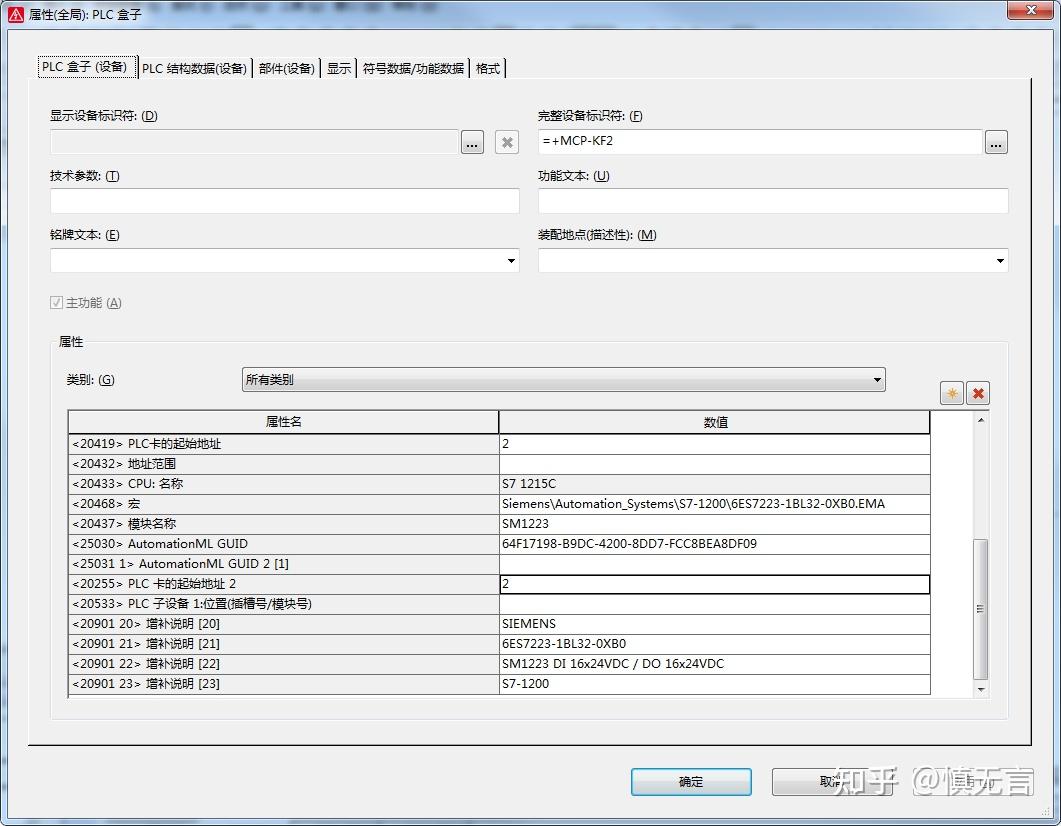This screenshot has width=1061, height=826.
Task: Select row <20468> 宏
Action: click(284, 504)
